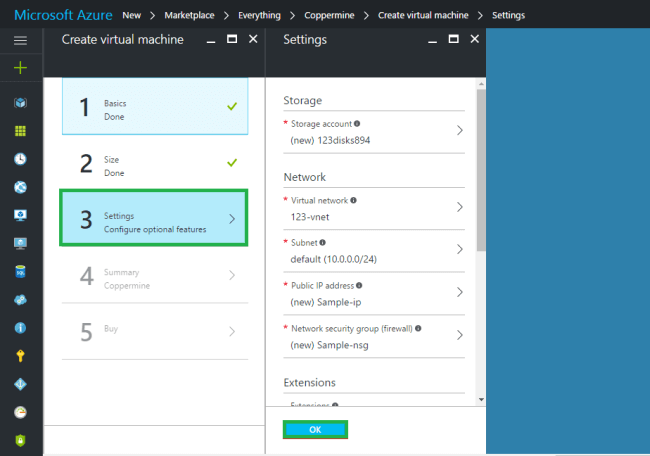Go to Create virtual machine breadcrumb
650x456 pixels.
tap(423, 15)
